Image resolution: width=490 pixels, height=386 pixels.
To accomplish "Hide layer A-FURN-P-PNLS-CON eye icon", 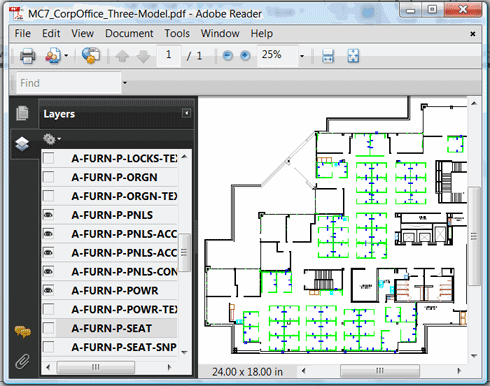I will click(49, 271).
